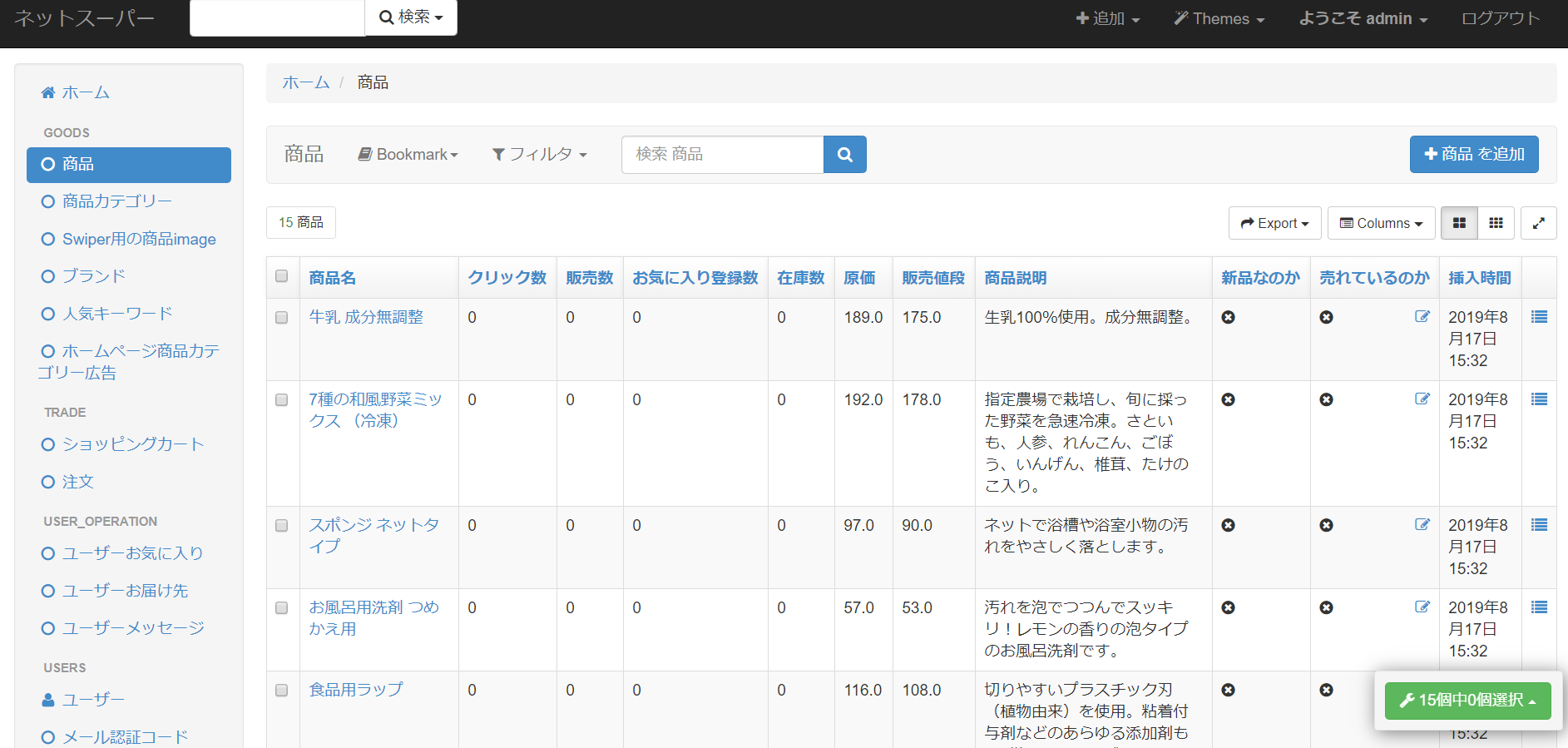Open the Themes dropdown
The height and width of the screenshot is (748, 1568).
[x=1219, y=18]
